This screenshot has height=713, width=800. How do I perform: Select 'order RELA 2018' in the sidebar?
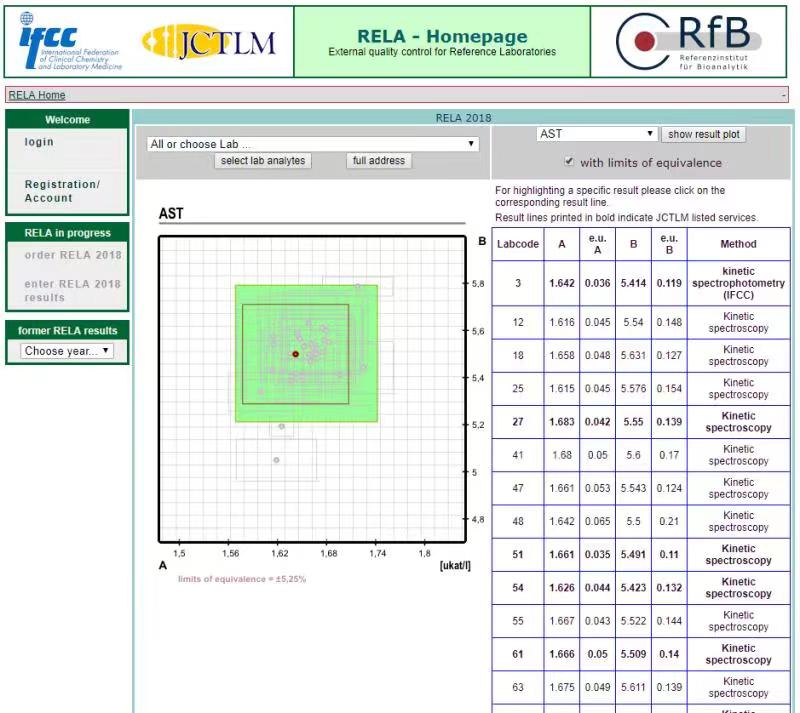click(x=72, y=255)
